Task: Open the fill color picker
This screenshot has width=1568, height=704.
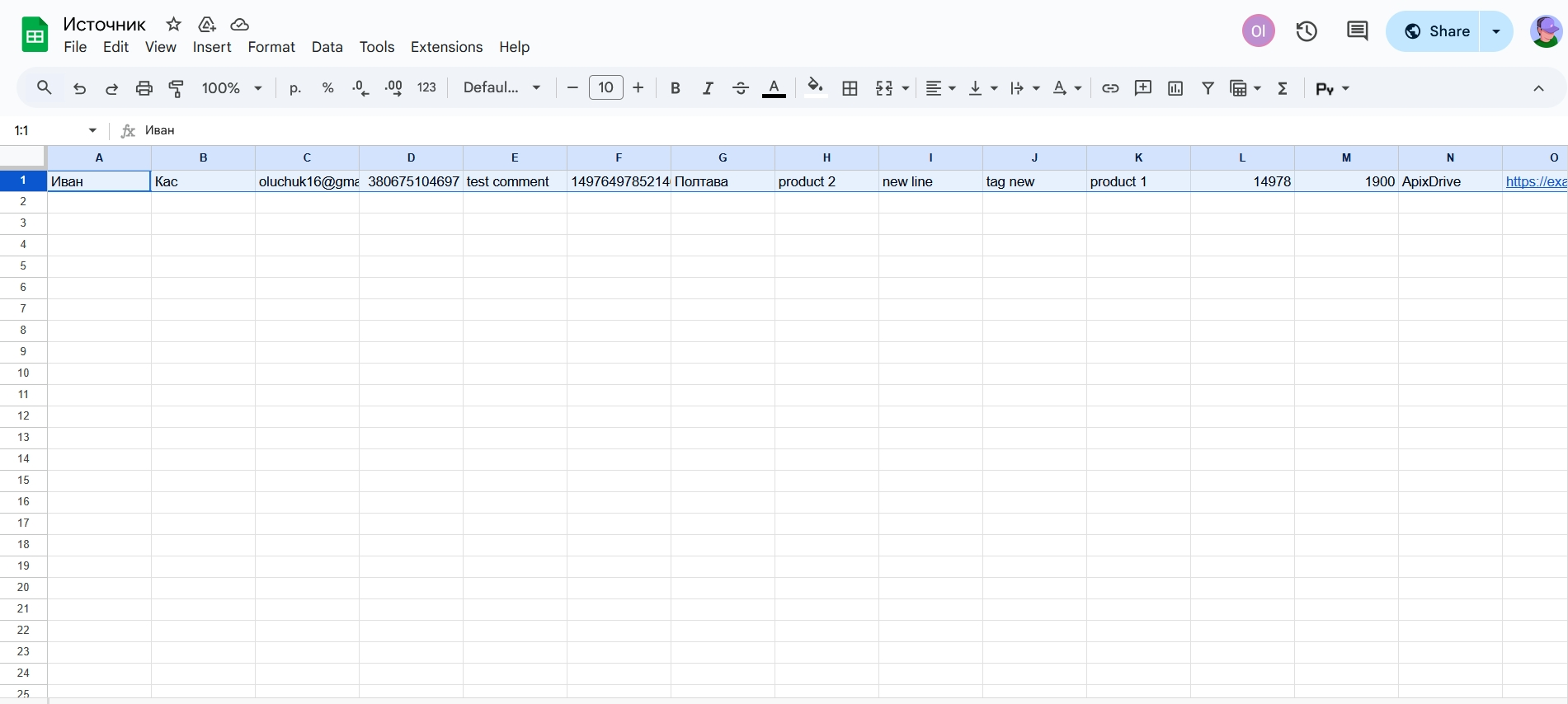Action: [x=815, y=88]
